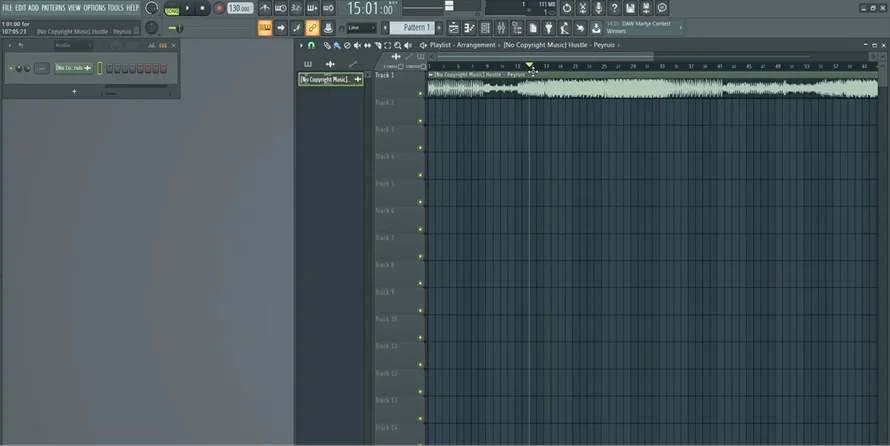The image size is (890, 446).
Task: Select the playlist zoom magnifier tool
Action: point(398,46)
